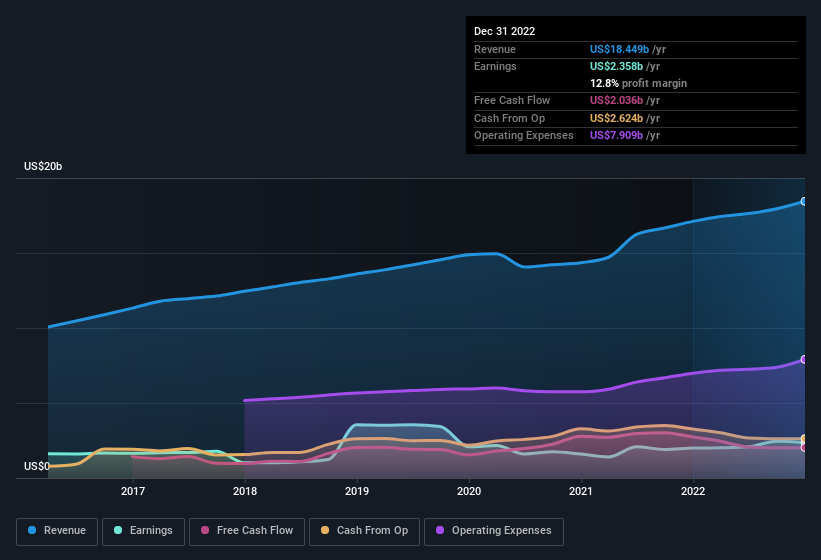
Task: Click the US$7.909b operating expenses value
Action: tap(616, 136)
